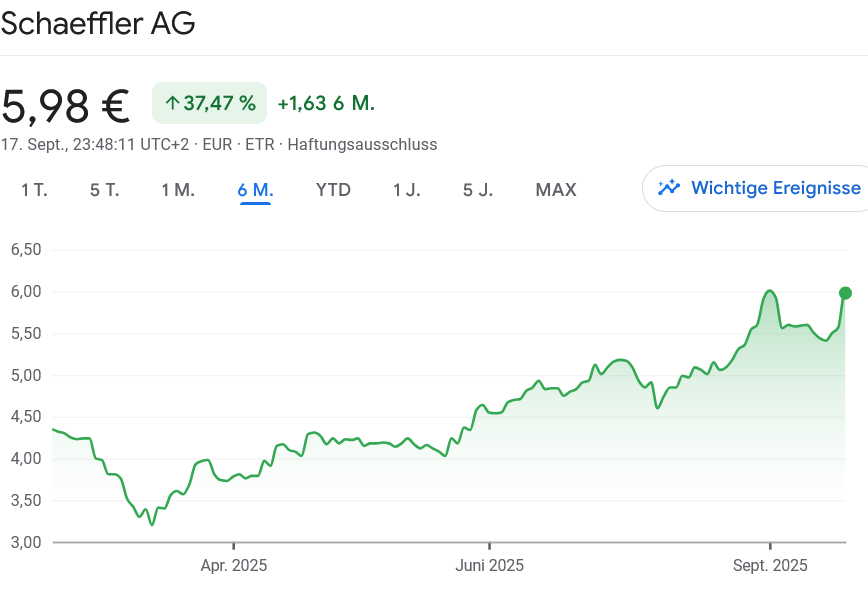Click the Schaeffler AG title
This screenshot has width=868, height=589.
click(98, 25)
